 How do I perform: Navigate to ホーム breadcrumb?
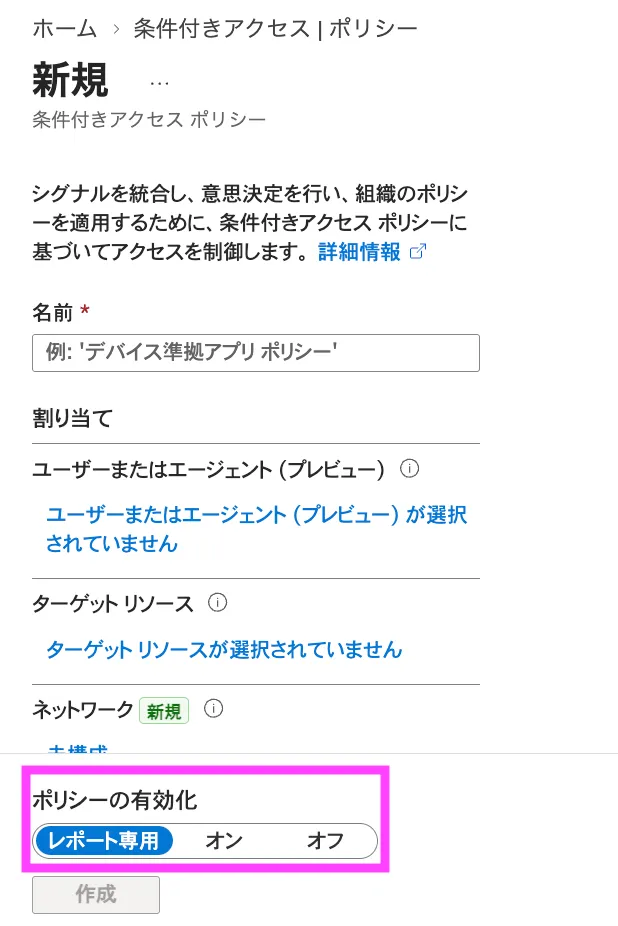click(65, 28)
